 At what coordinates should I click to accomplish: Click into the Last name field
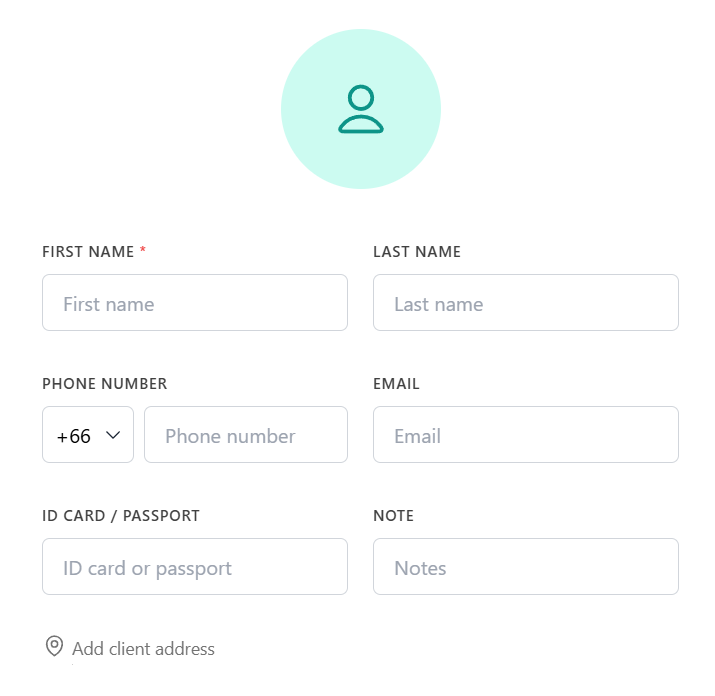[x=525, y=303]
